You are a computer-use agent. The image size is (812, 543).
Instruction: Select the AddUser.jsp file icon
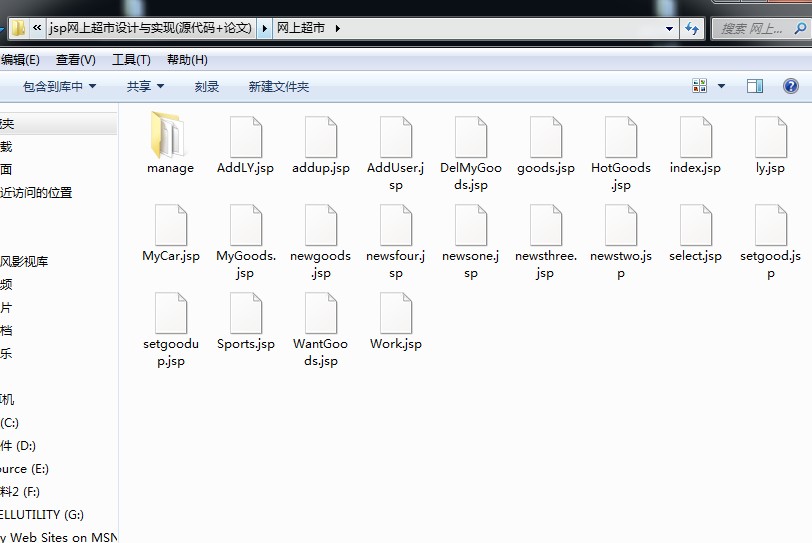click(x=396, y=137)
